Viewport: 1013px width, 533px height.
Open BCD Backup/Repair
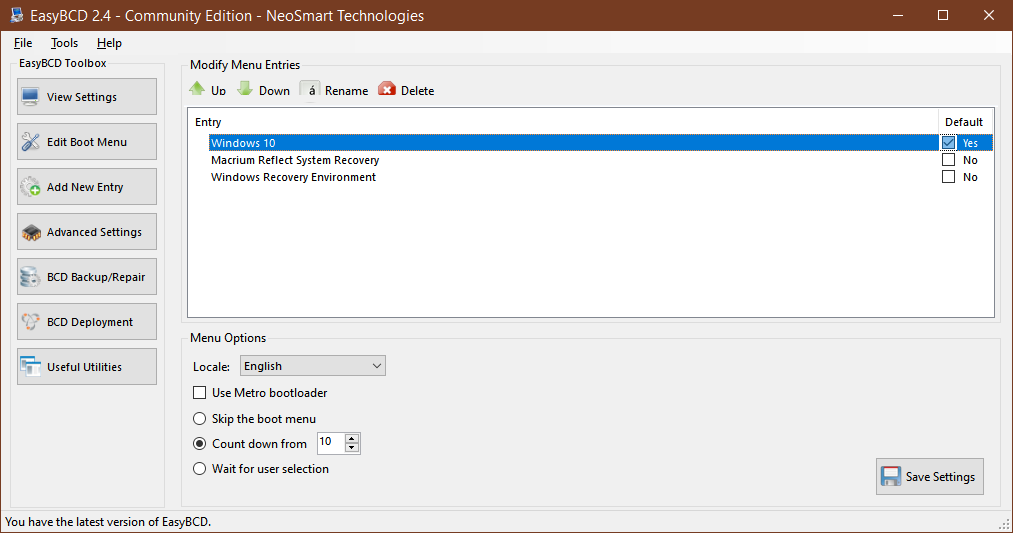pos(87,277)
